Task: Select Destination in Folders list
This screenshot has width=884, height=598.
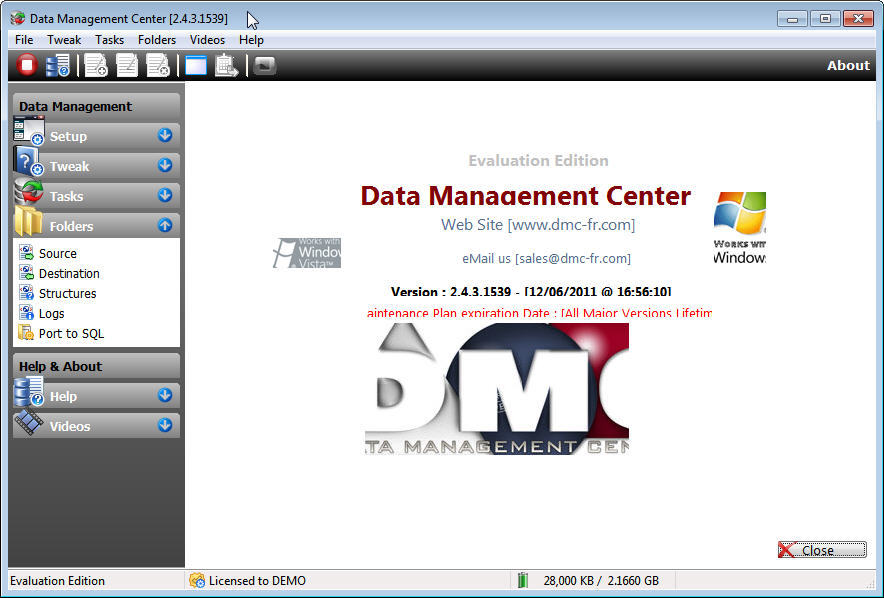Action: click(69, 273)
